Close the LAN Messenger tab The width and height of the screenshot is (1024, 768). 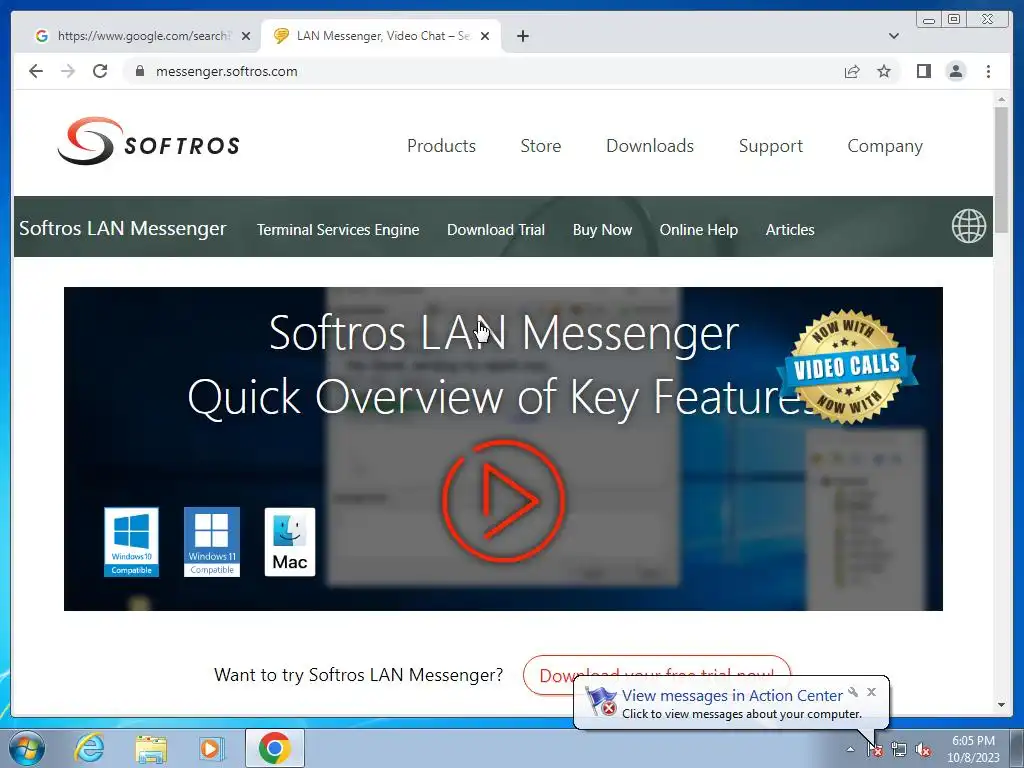485,36
